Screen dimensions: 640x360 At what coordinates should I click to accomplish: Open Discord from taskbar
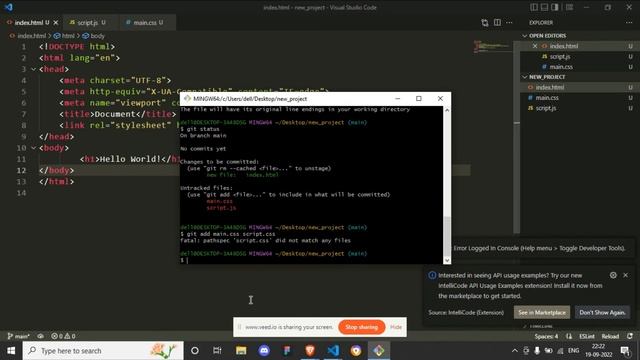(264, 351)
